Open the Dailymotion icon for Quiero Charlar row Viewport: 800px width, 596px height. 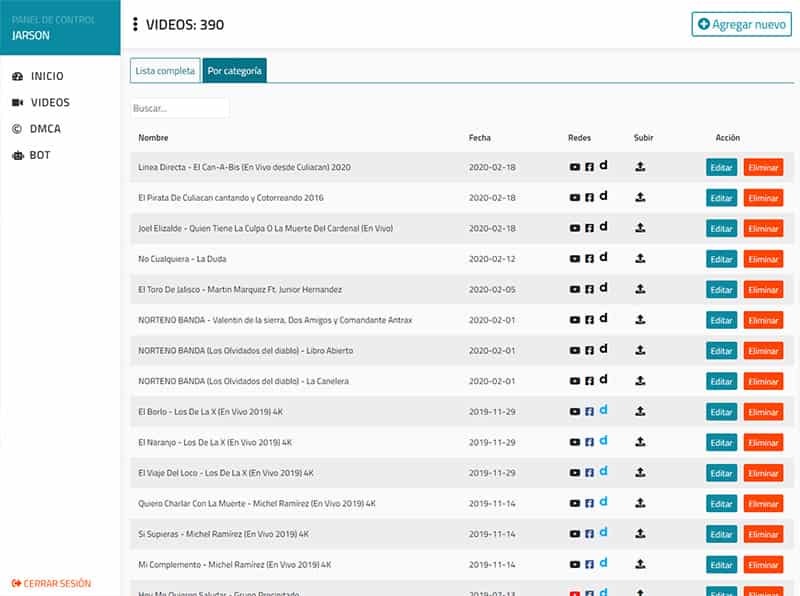click(x=602, y=503)
